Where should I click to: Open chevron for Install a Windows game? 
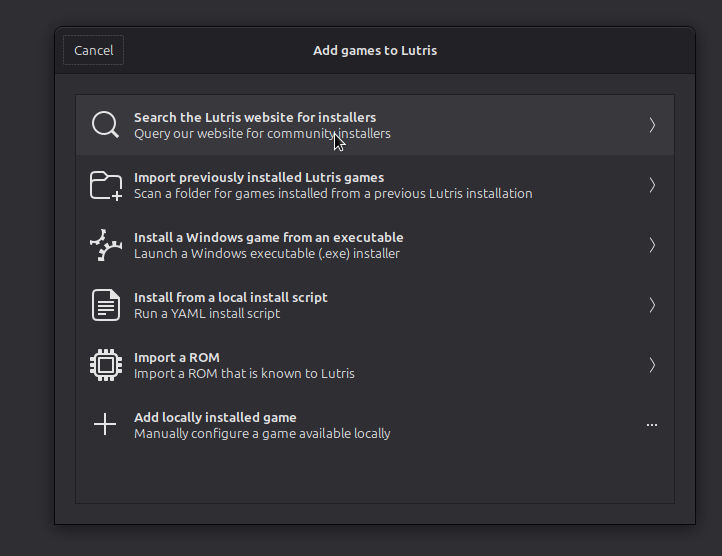click(652, 245)
